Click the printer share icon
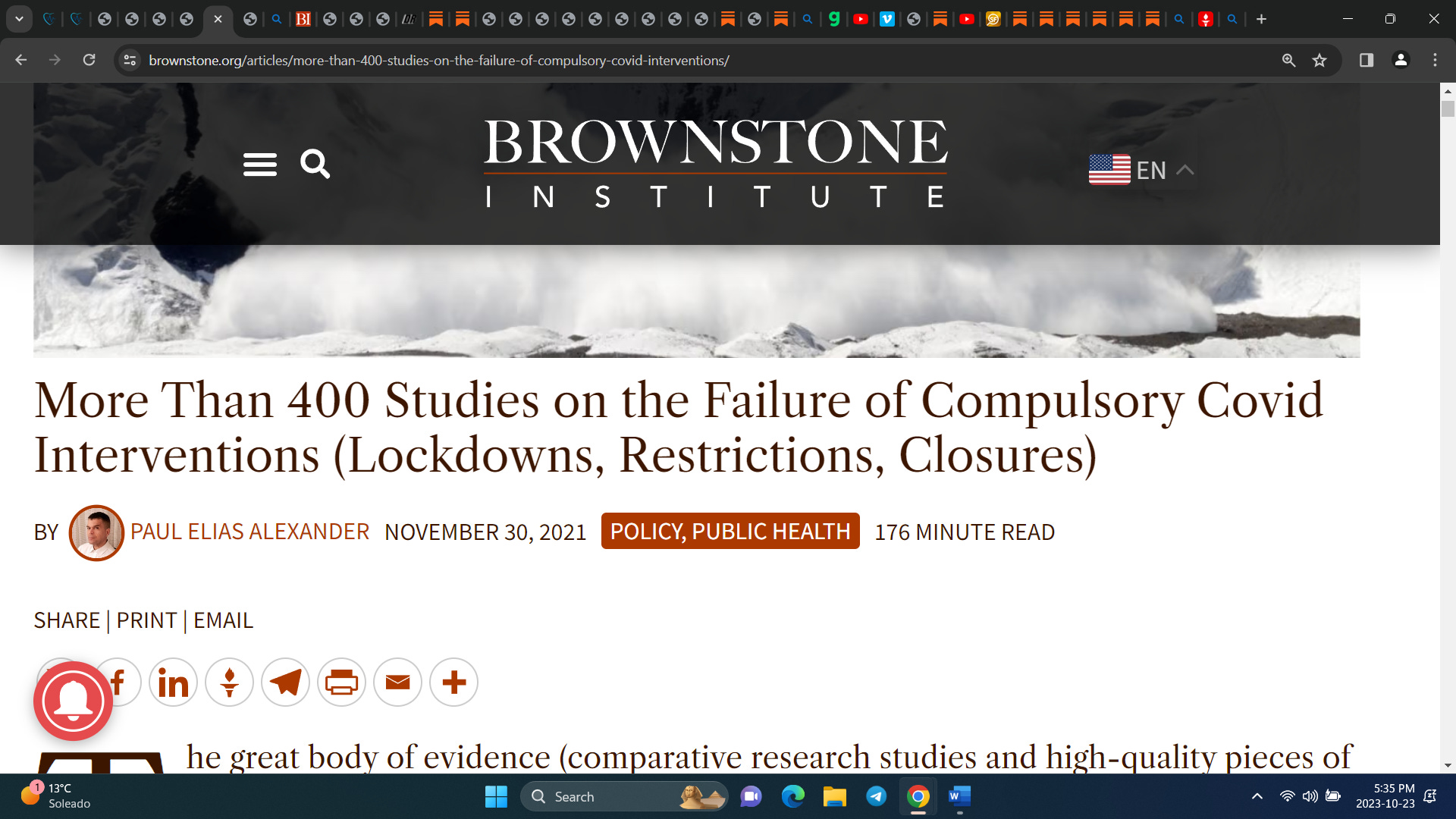Screen dimensions: 1456x819 [x=341, y=682]
